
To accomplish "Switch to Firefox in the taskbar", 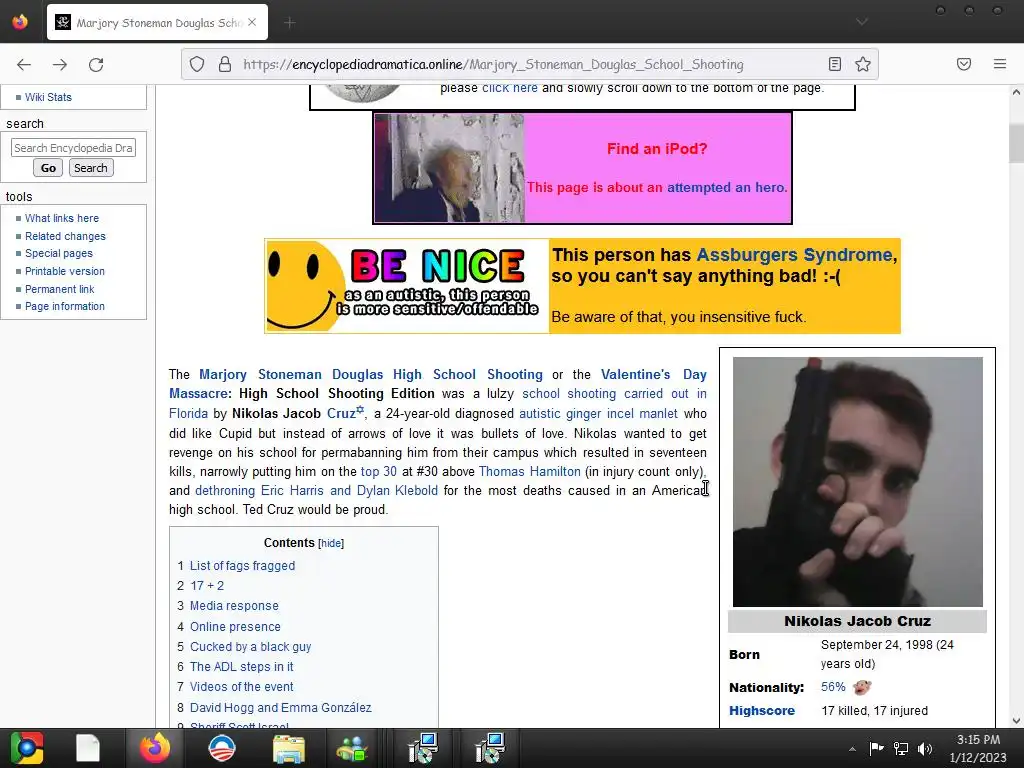I will click(x=155, y=748).
